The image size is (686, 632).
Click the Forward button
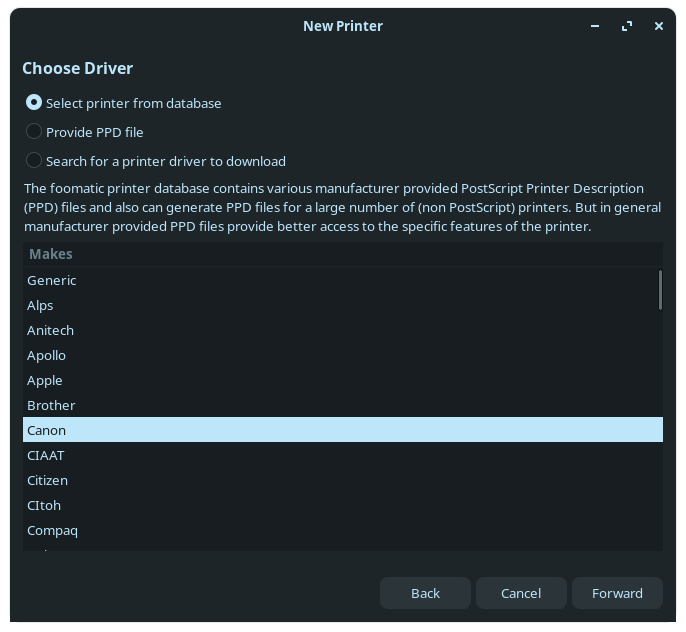click(617, 593)
